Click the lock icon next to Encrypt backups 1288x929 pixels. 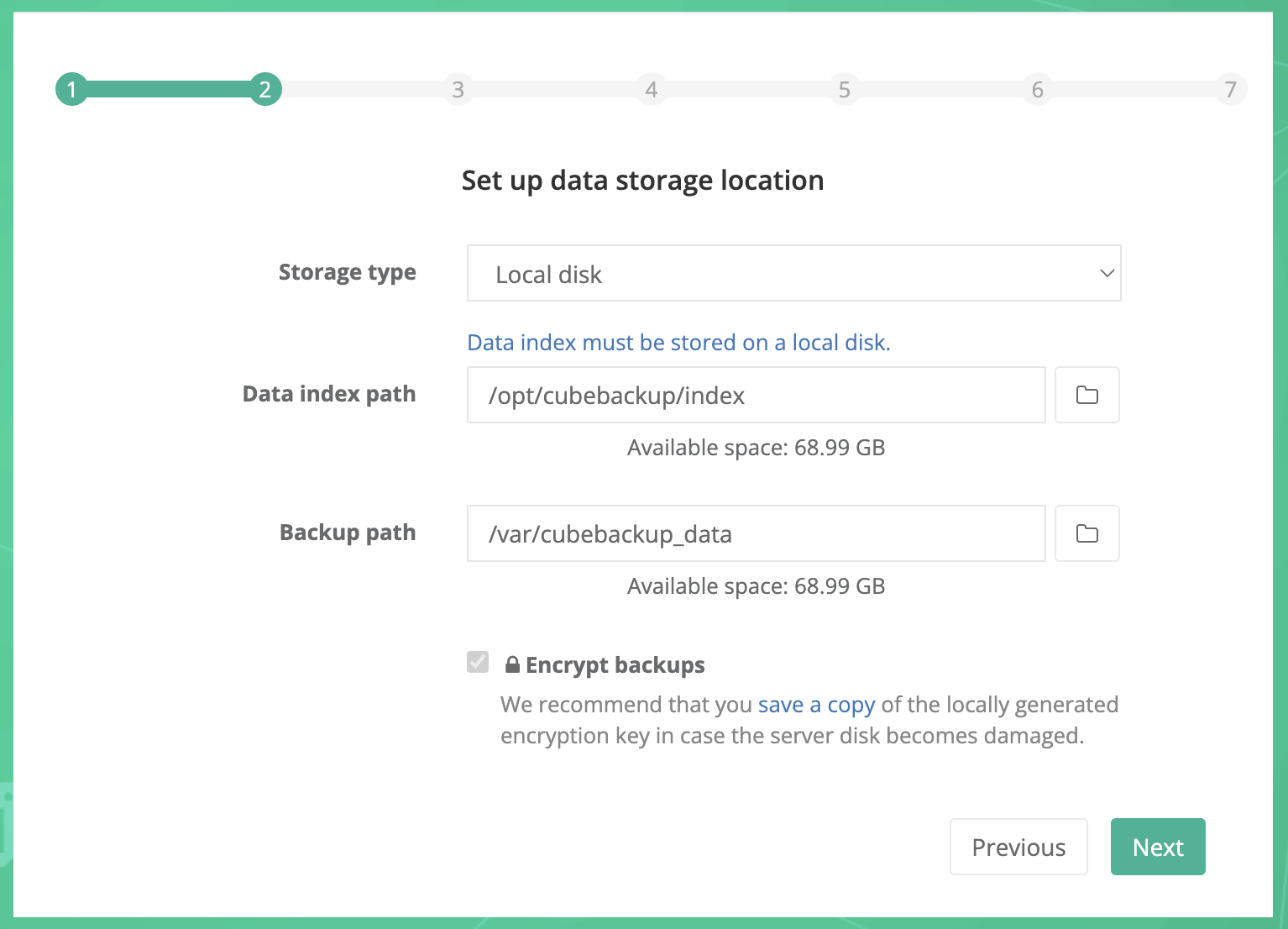click(511, 664)
